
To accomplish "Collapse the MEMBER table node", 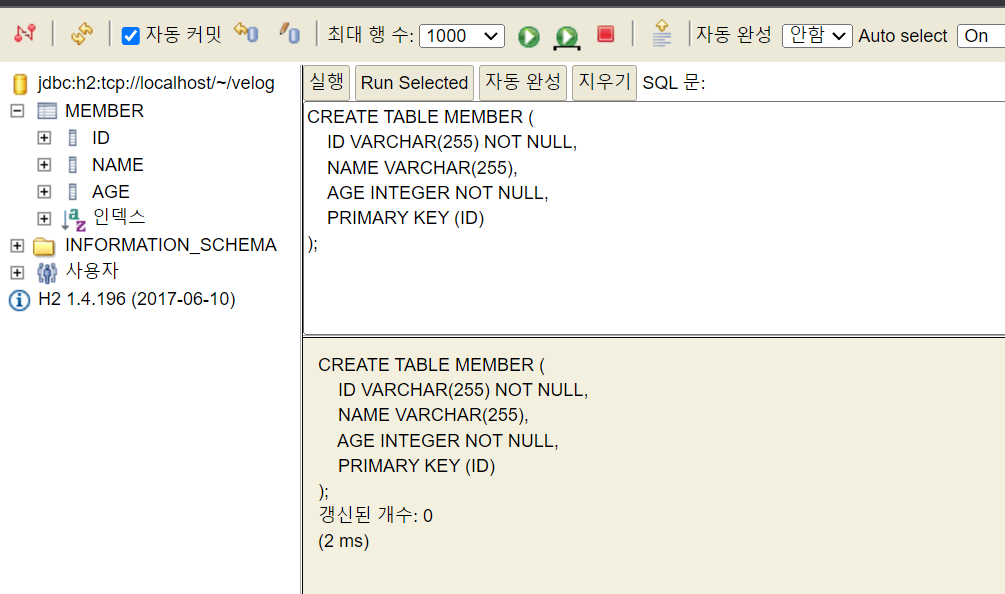I will point(17,111).
